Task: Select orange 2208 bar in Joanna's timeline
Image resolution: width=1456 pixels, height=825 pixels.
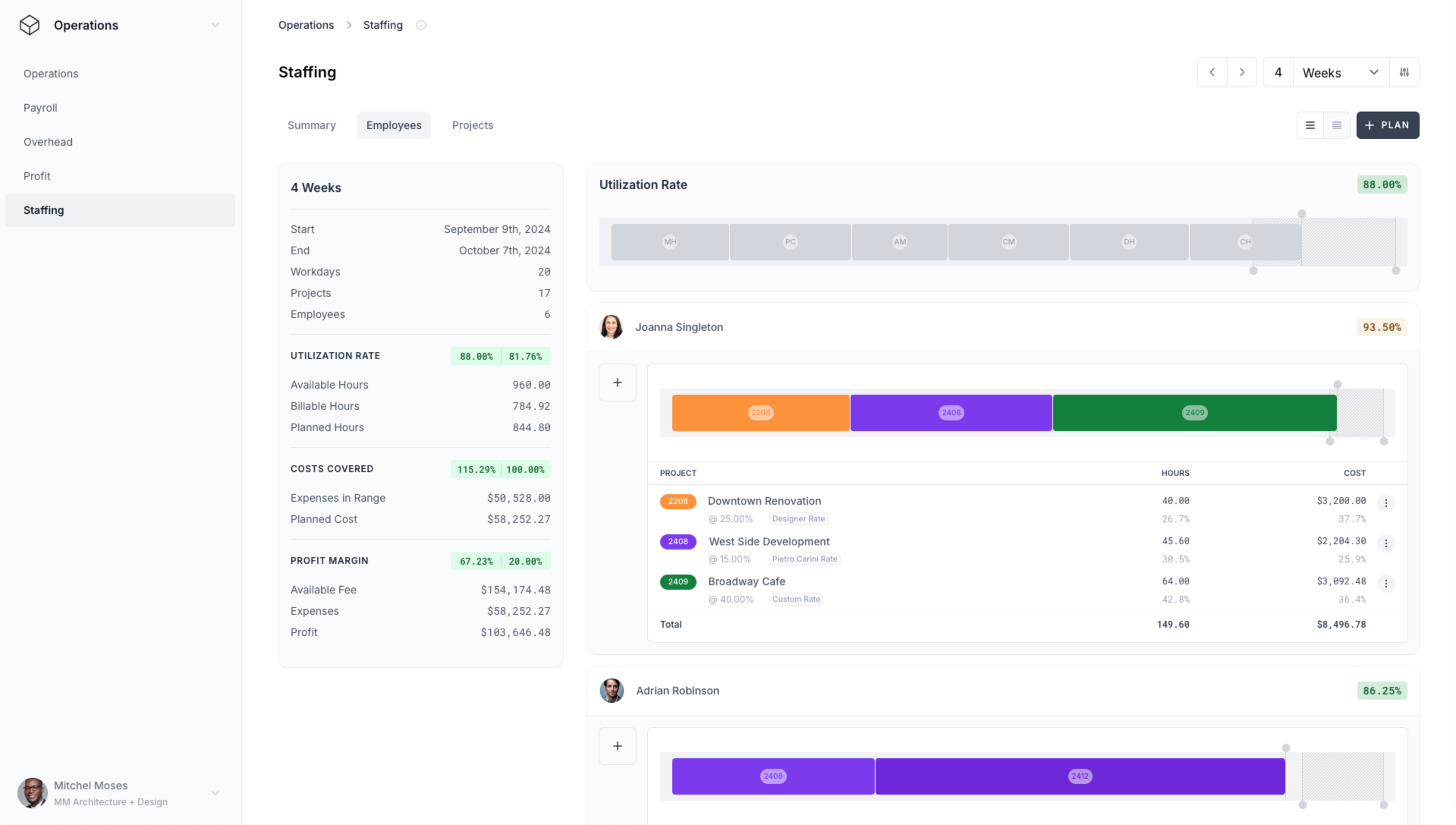Action: tap(761, 413)
